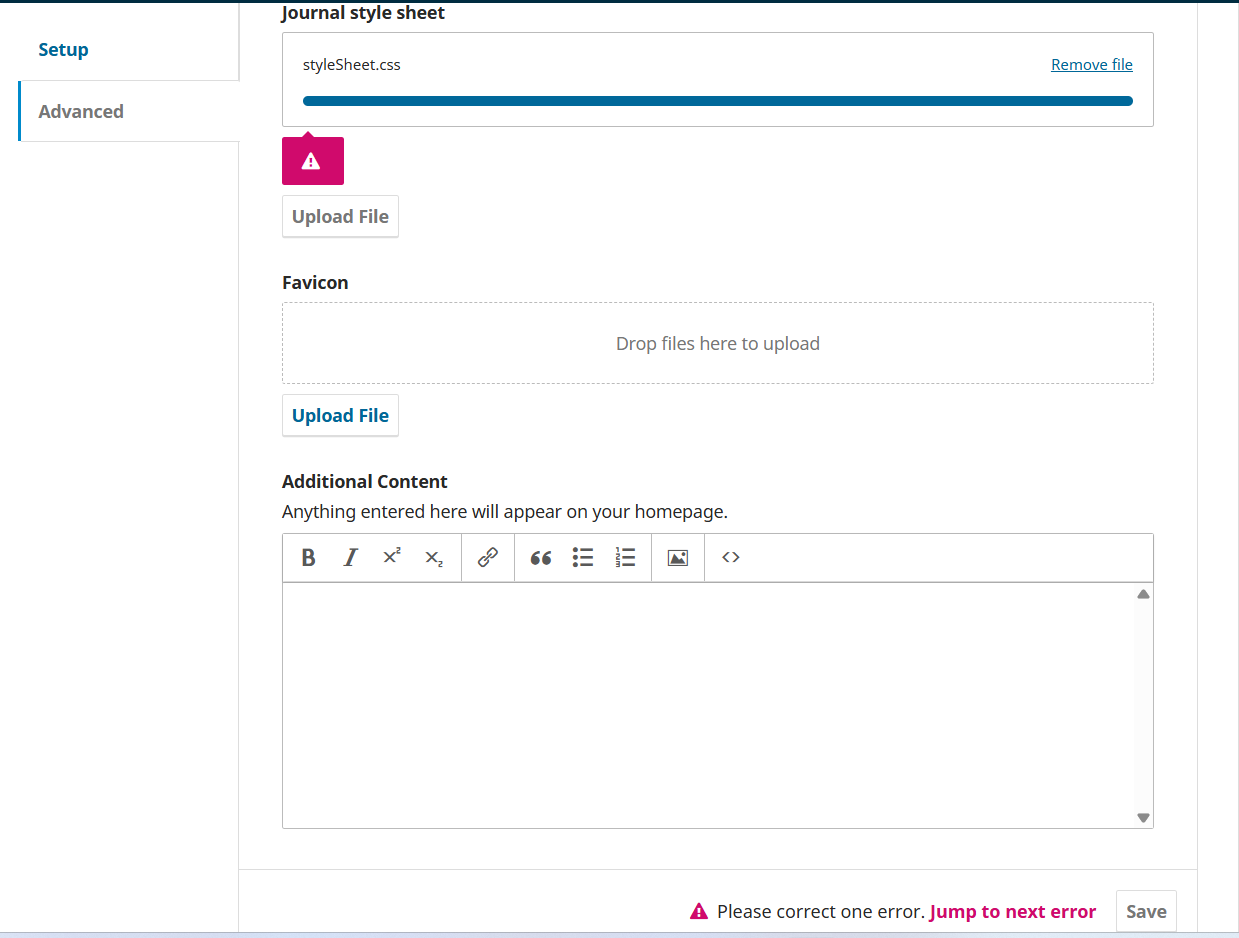Click Upload File under Journal style sheet
The width and height of the screenshot is (1239, 938).
[340, 217]
